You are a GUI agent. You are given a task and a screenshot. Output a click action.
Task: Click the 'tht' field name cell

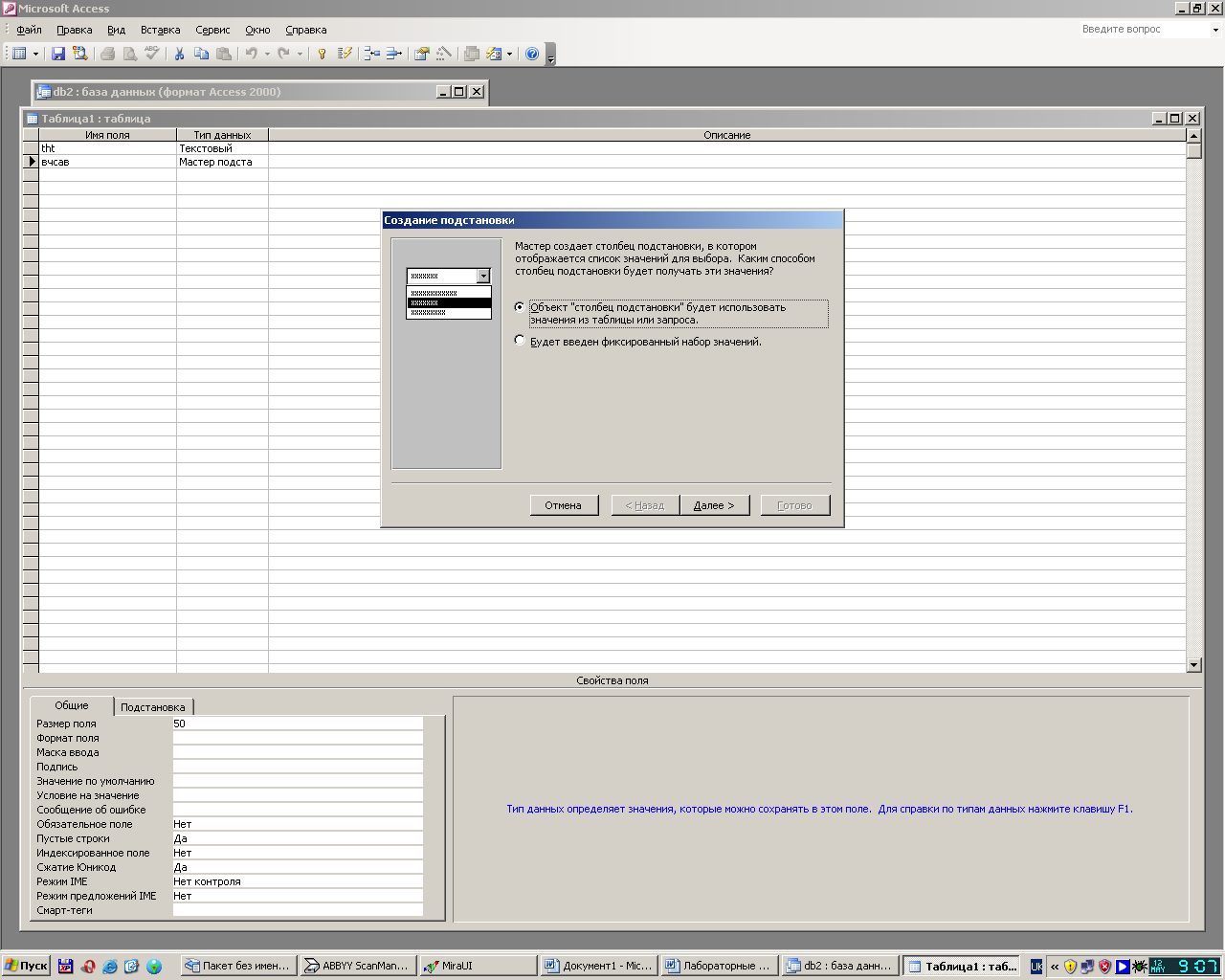coord(107,148)
